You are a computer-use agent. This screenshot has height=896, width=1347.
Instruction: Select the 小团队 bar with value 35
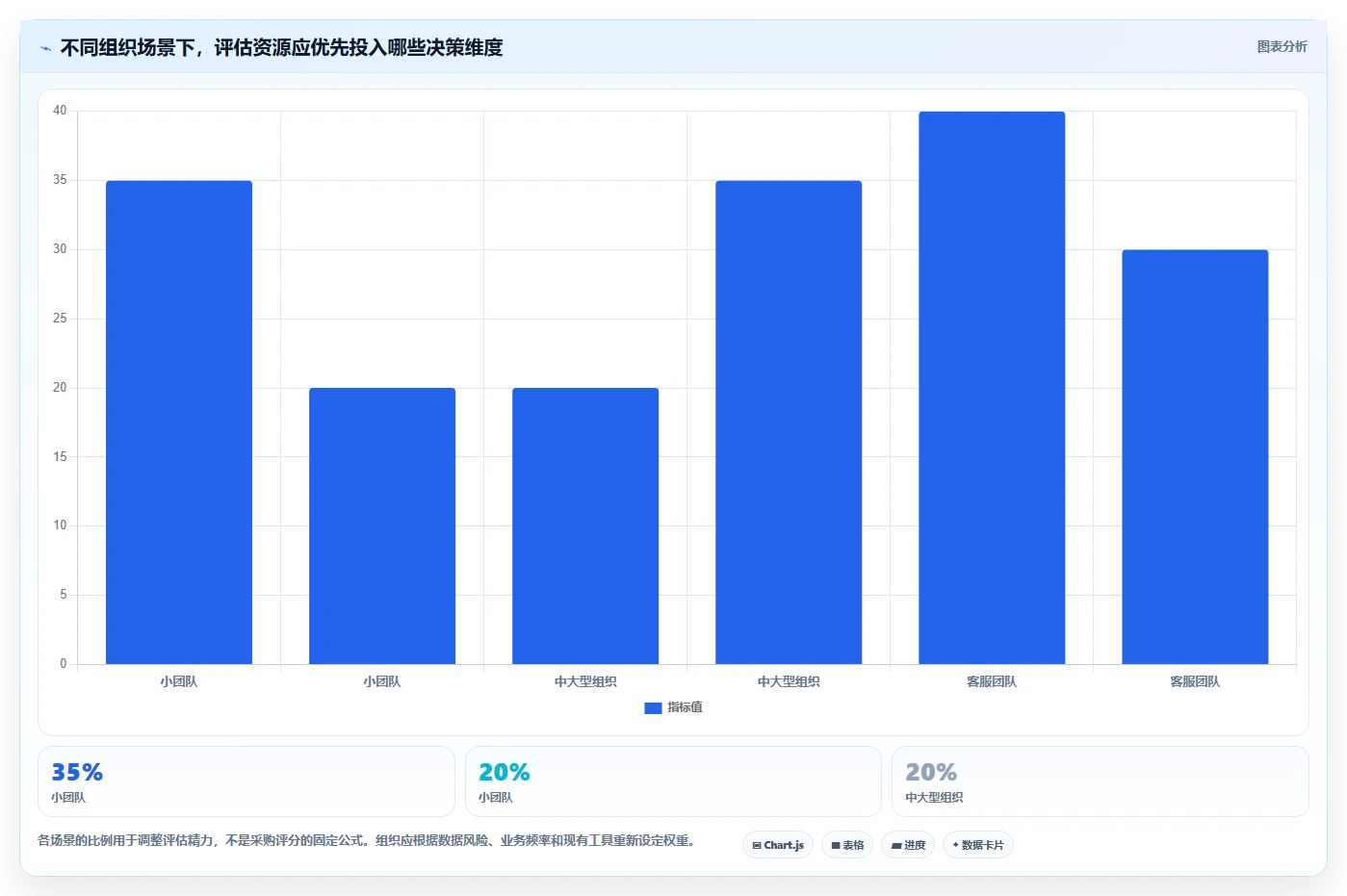[179, 422]
